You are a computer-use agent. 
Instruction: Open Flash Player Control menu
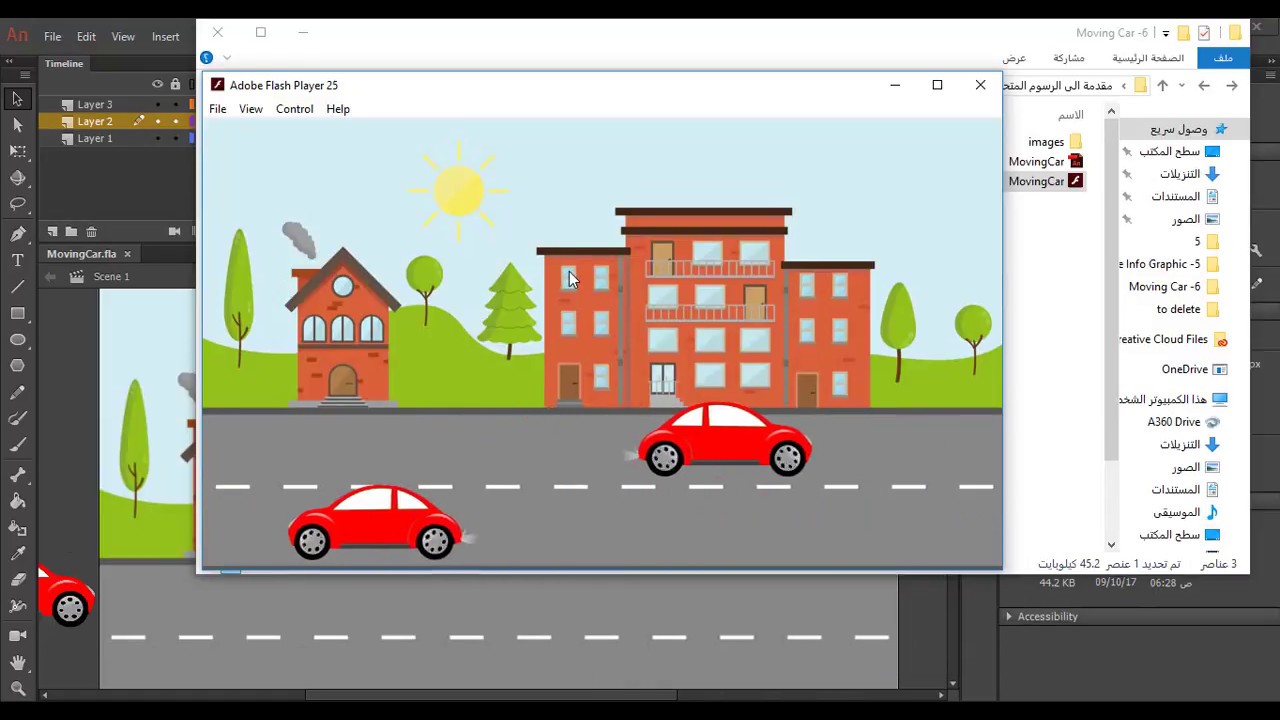pos(294,109)
